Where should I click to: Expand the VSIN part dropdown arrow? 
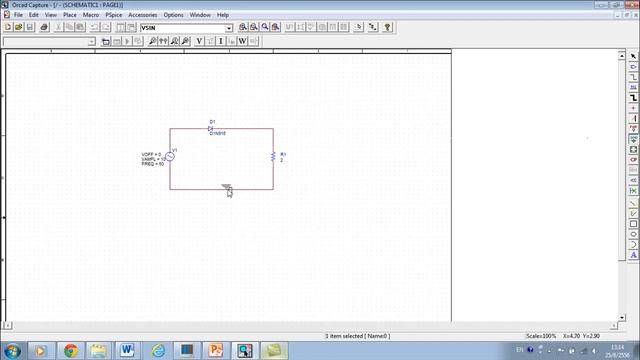[229, 28]
